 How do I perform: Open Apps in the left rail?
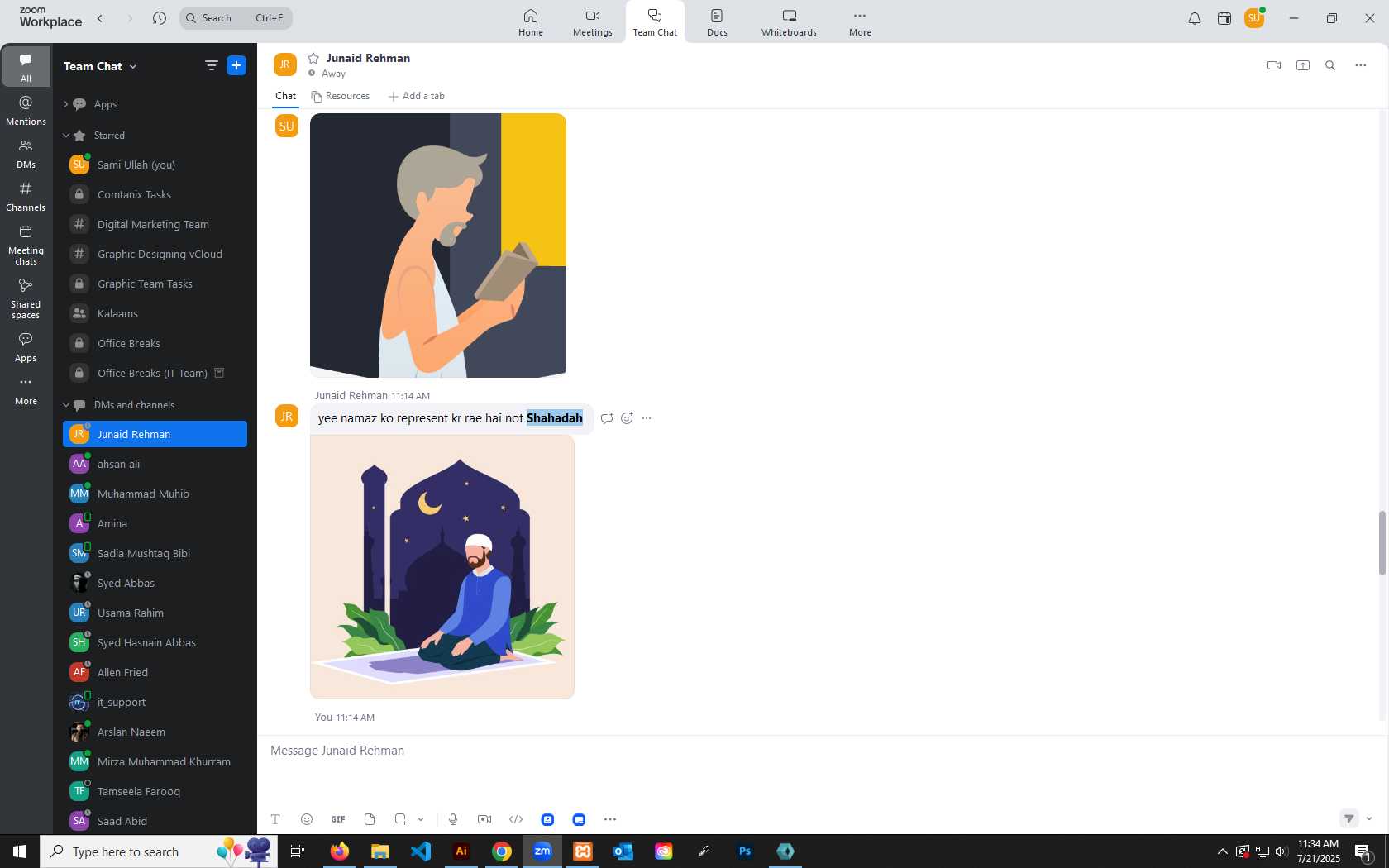click(x=26, y=347)
